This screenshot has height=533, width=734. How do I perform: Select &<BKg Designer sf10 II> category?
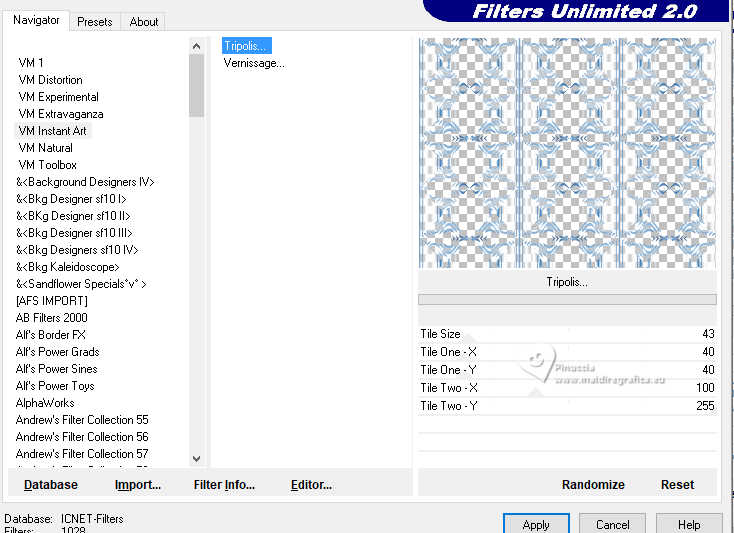pyautogui.click(x=73, y=216)
